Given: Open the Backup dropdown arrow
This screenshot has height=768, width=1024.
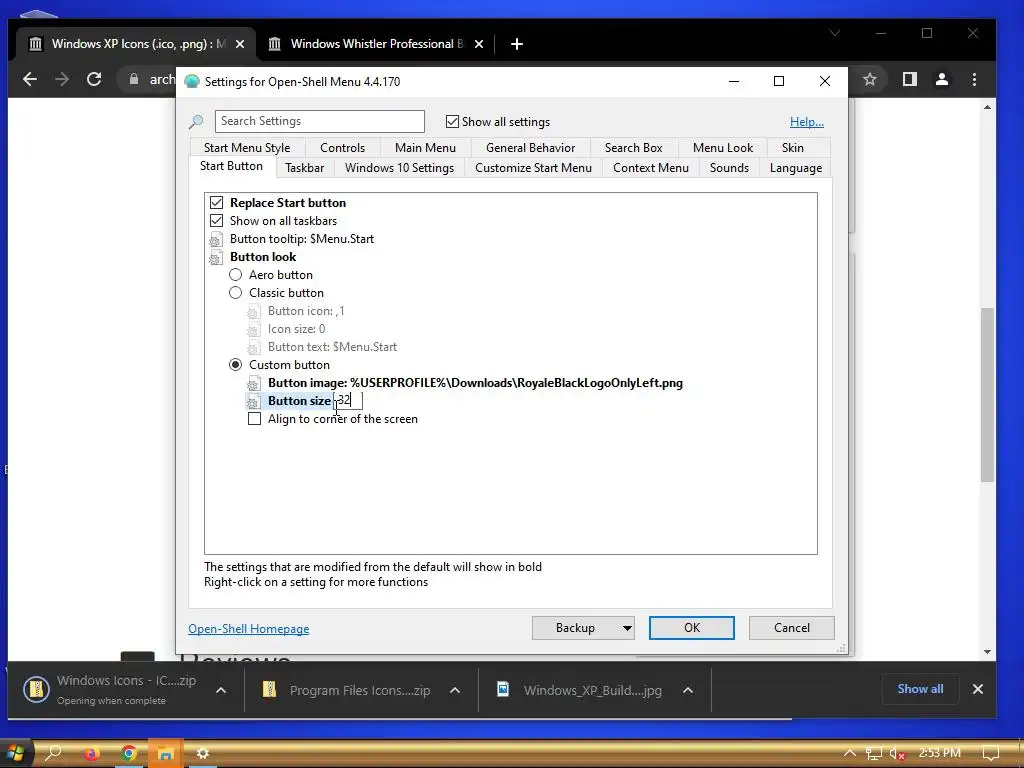Looking at the screenshot, I should click(627, 628).
